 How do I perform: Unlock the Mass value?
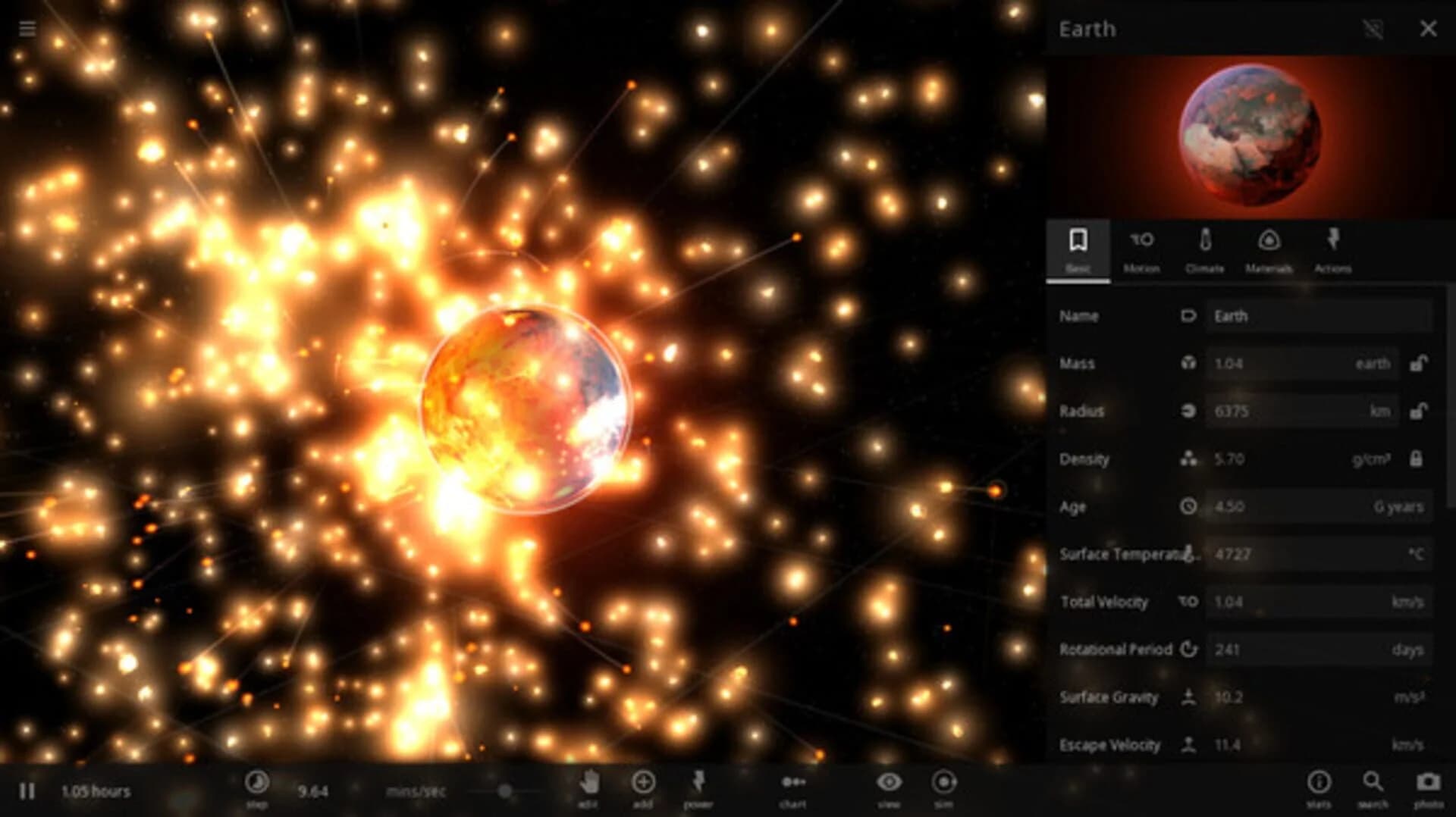tap(1419, 363)
